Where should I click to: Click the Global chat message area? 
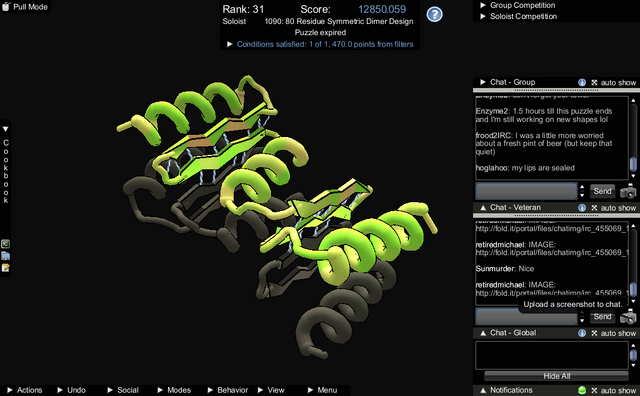551,355
